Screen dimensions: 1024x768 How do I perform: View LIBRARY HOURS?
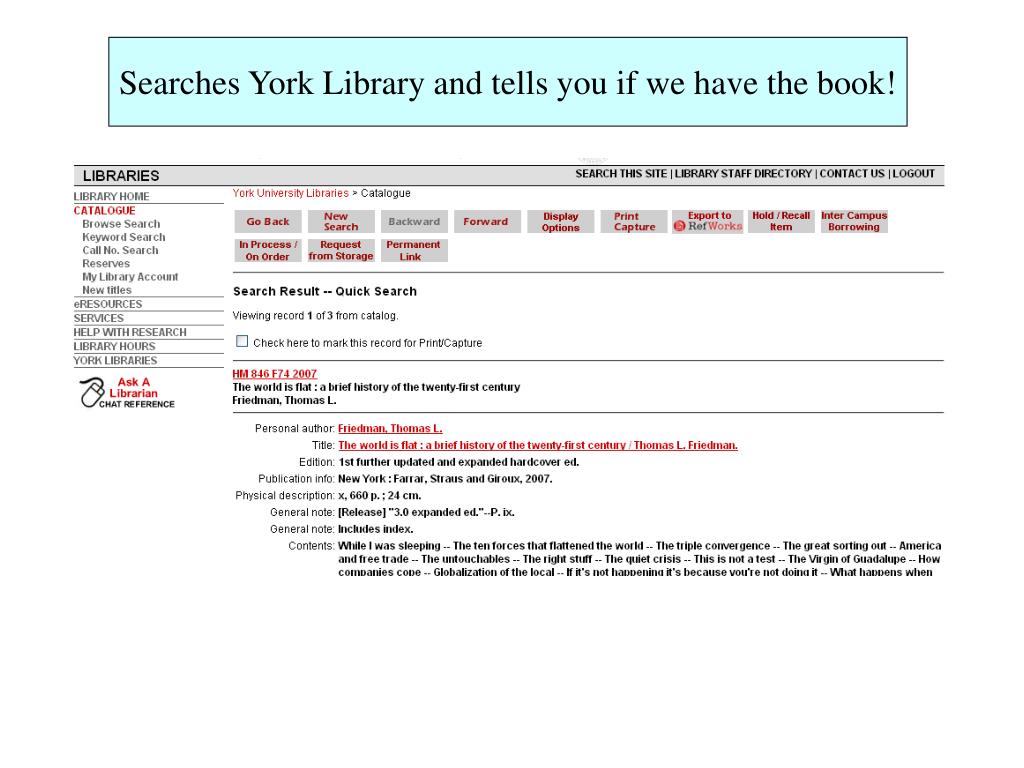tap(114, 347)
